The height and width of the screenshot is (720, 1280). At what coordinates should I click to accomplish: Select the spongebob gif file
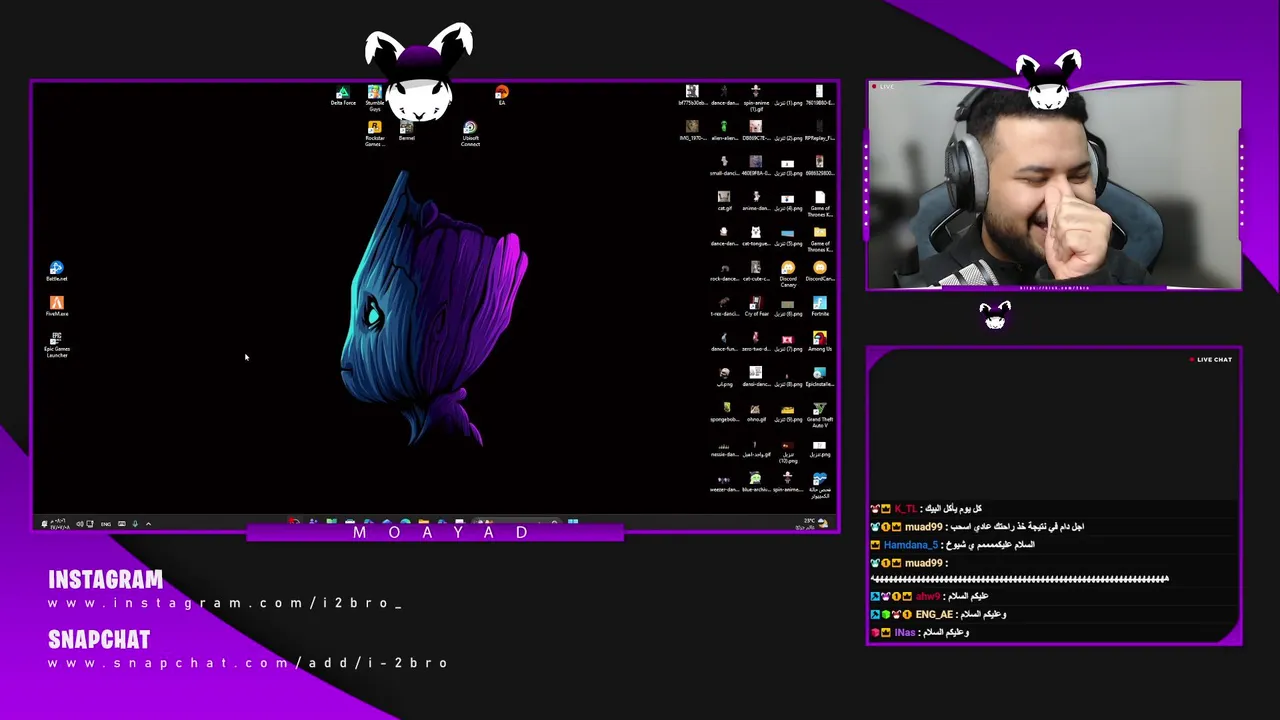(724, 411)
